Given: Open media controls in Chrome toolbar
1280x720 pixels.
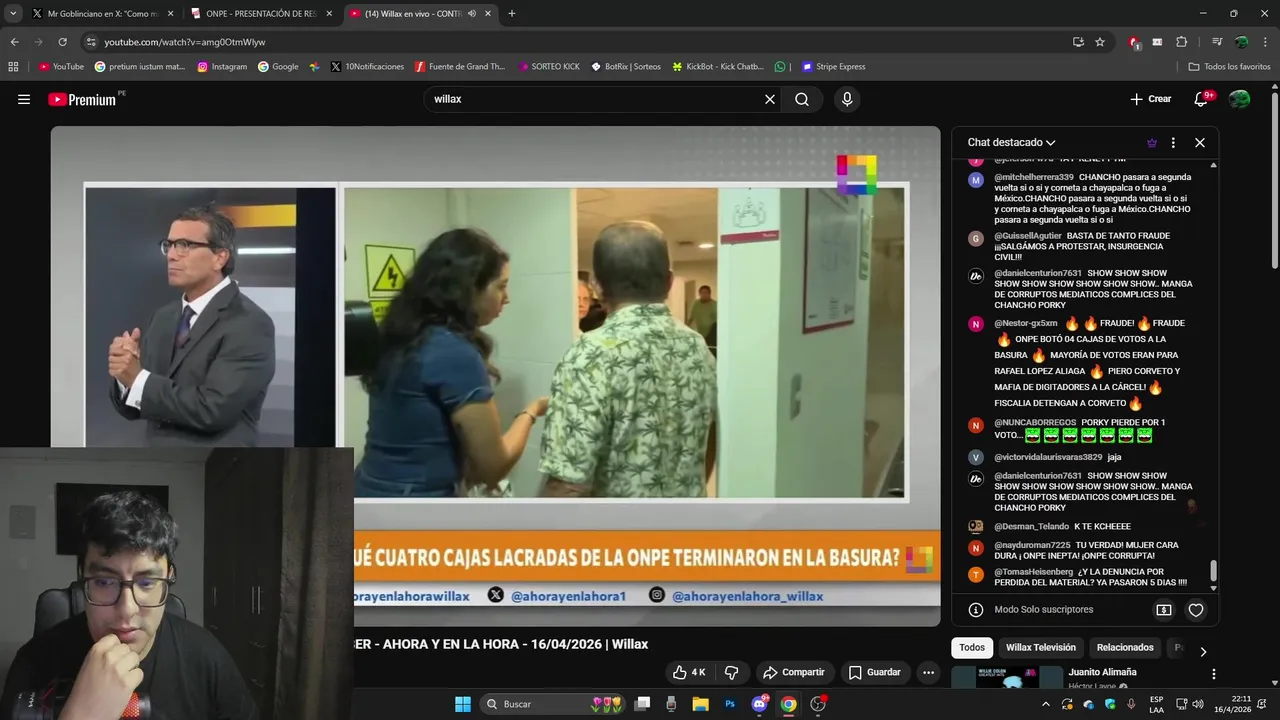Looking at the screenshot, I should click(1217, 42).
